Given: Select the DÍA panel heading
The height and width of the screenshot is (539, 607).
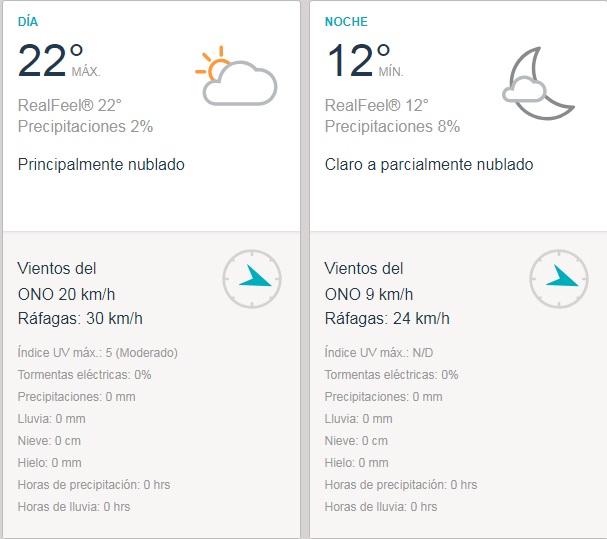Looking at the screenshot, I should pyautogui.click(x=29, y=21).
